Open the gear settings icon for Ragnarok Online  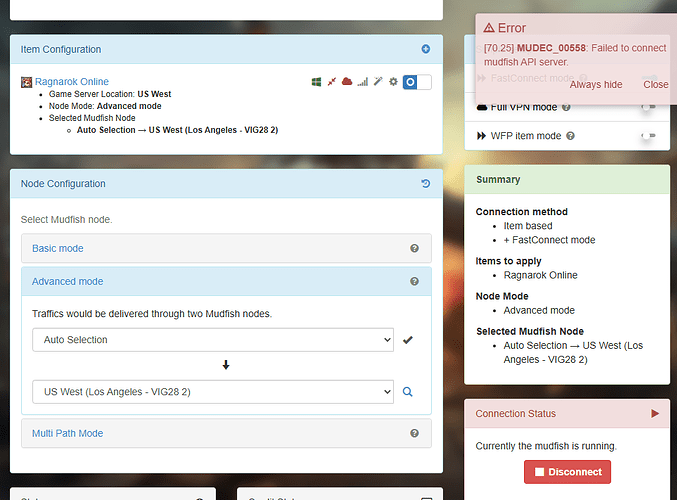[x=393, y=82]
